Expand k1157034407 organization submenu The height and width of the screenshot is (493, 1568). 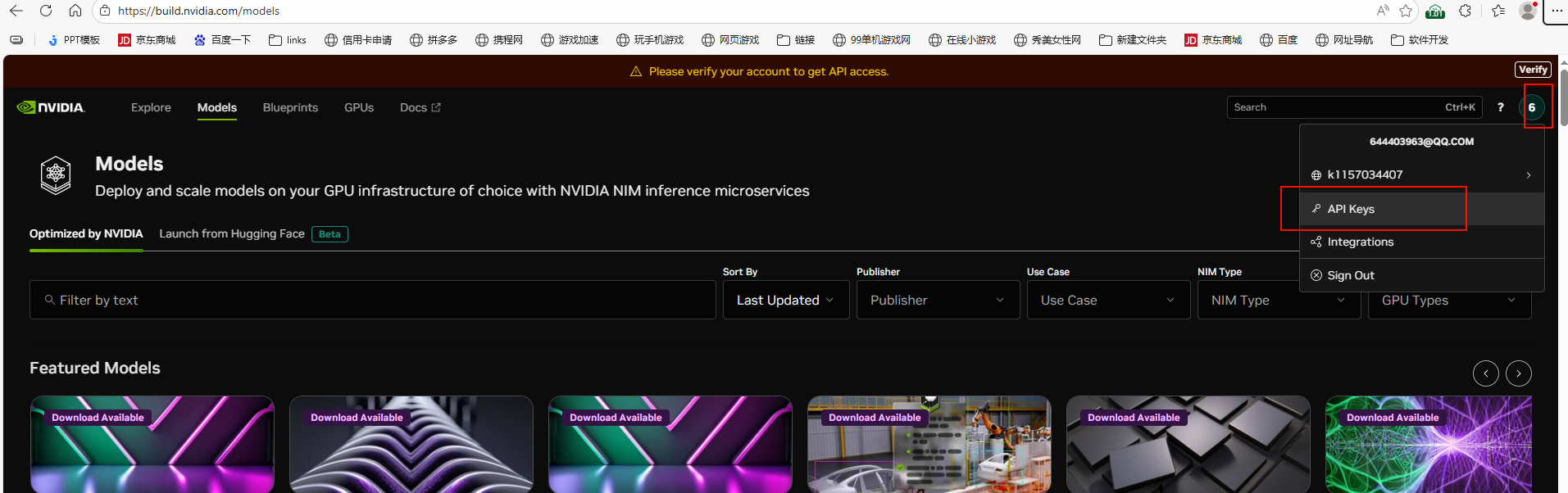click(1422, 174)
